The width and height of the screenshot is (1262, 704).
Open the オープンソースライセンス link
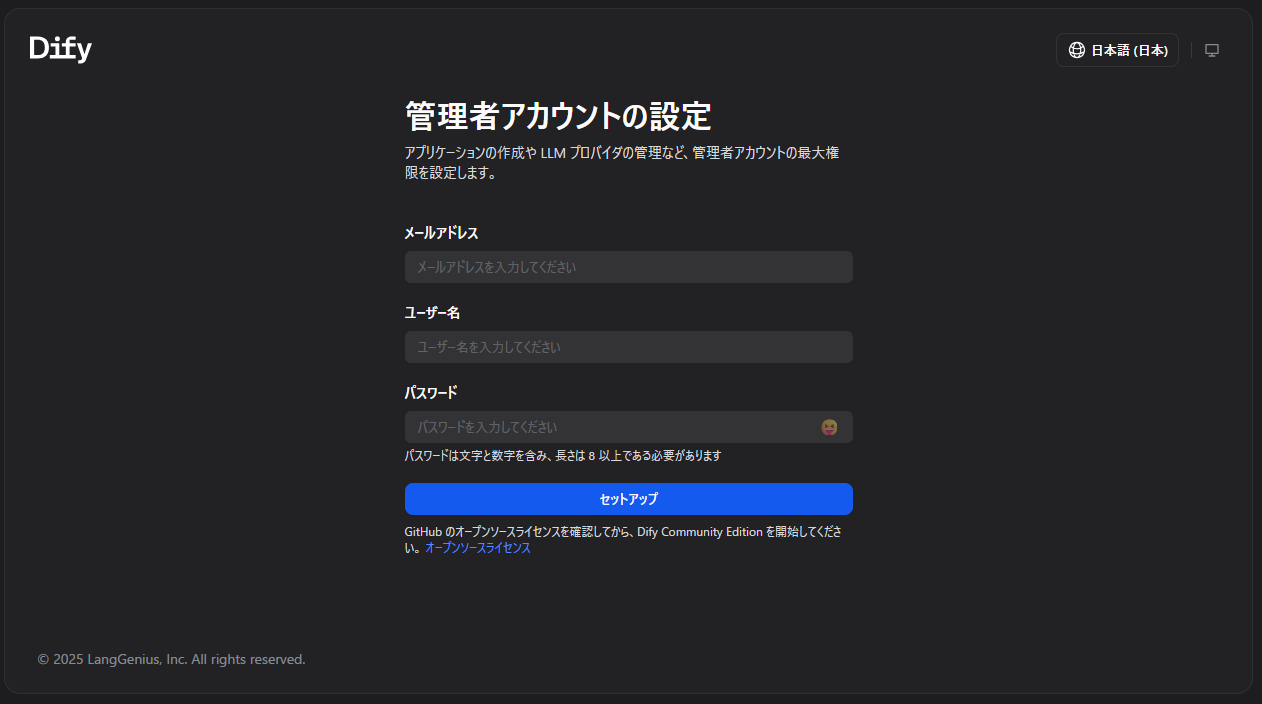pyautogui.click(x=478, y=548)
